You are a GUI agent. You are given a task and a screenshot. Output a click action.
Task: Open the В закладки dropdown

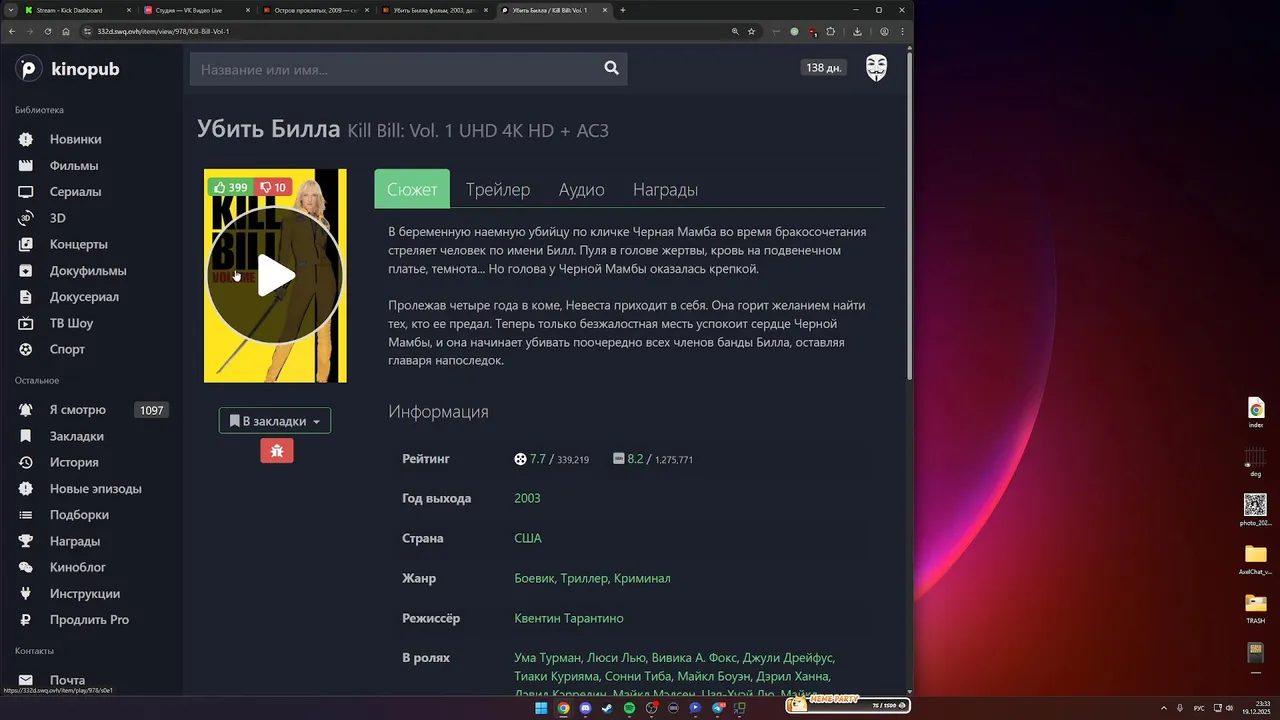coord(275,421)
